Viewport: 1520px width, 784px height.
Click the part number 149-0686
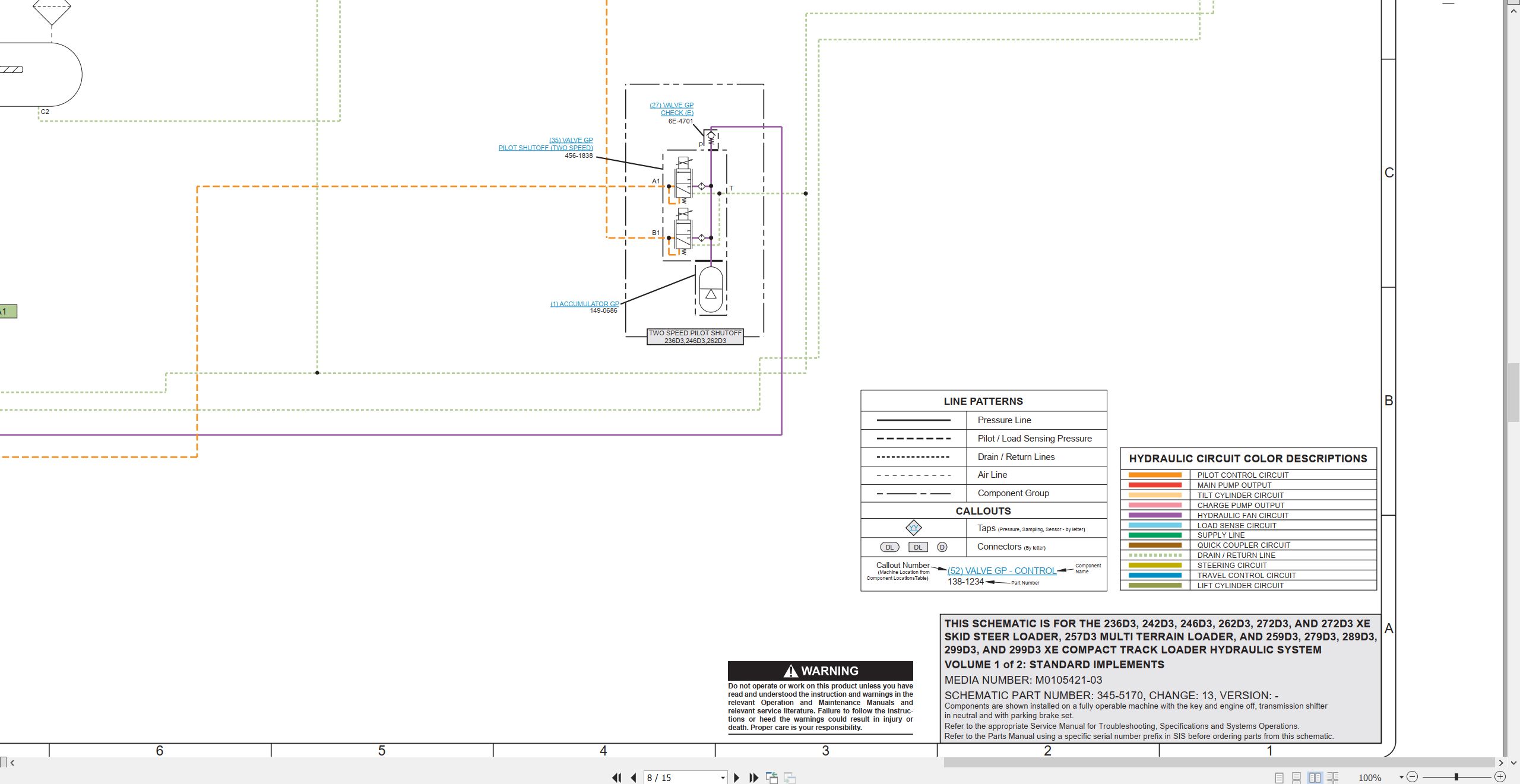(x=603, y=310)
